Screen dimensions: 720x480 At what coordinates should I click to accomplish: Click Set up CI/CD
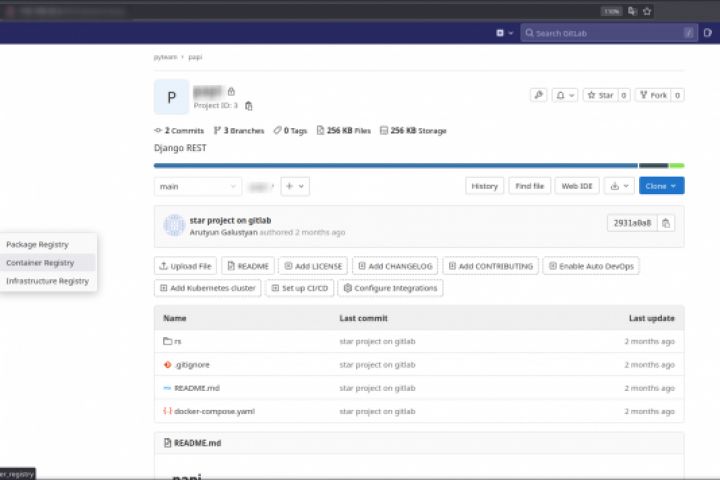point(300,288)
